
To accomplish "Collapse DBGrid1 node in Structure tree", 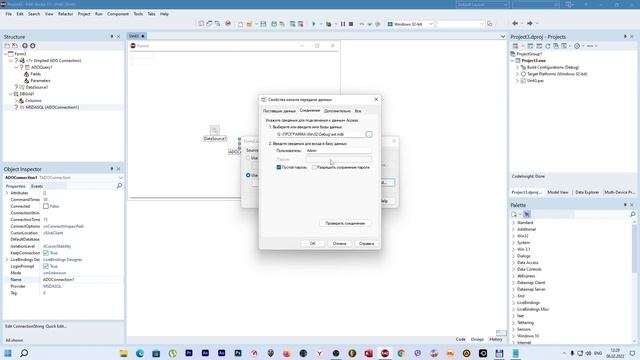I will point(11,94).
